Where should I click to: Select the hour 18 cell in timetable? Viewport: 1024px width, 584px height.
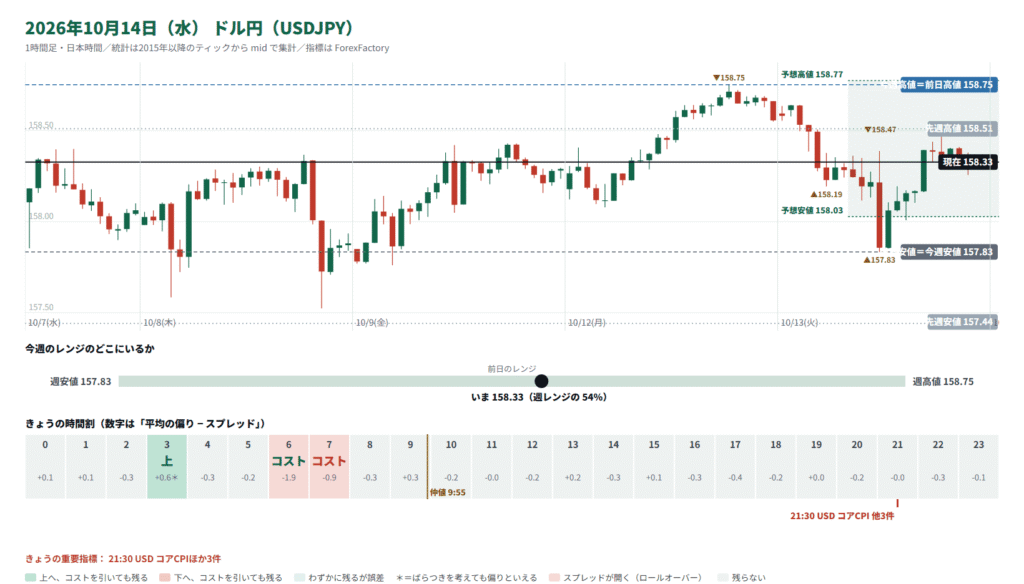[776, 466]
